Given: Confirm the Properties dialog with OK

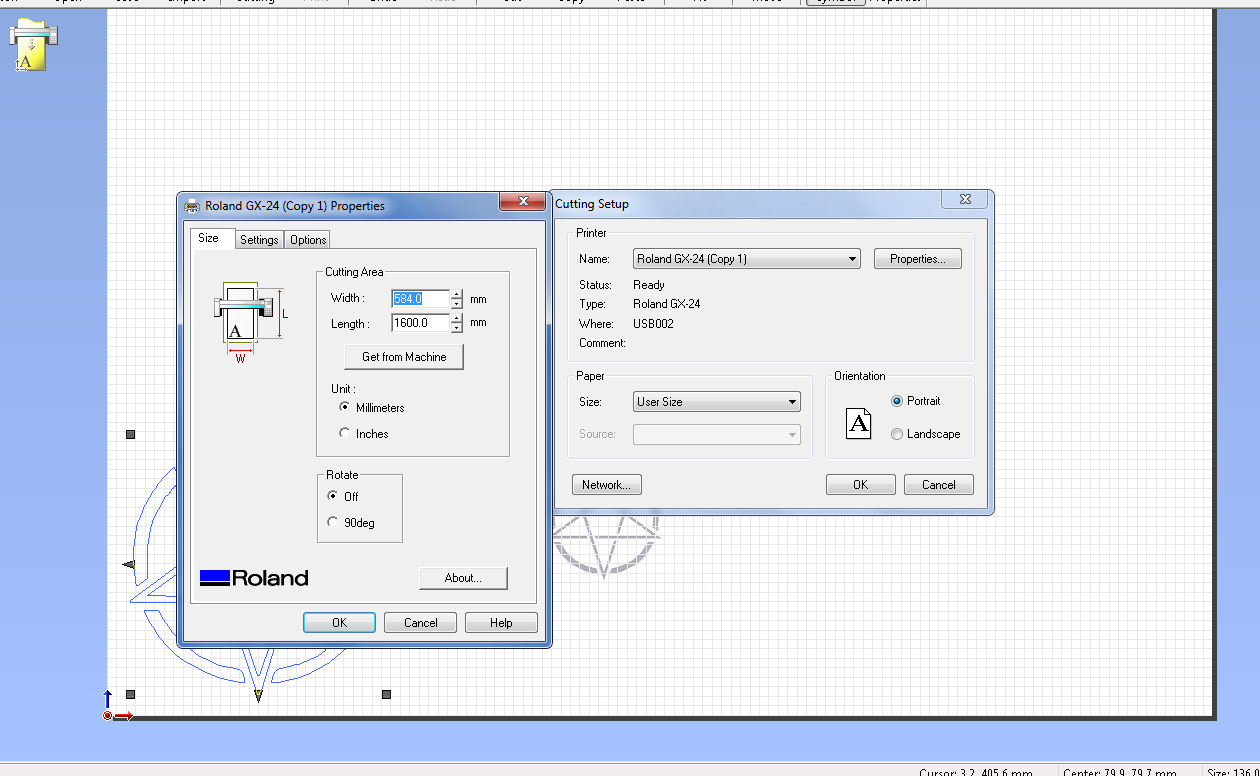Looking at the screenshot, I should (339, 622).
